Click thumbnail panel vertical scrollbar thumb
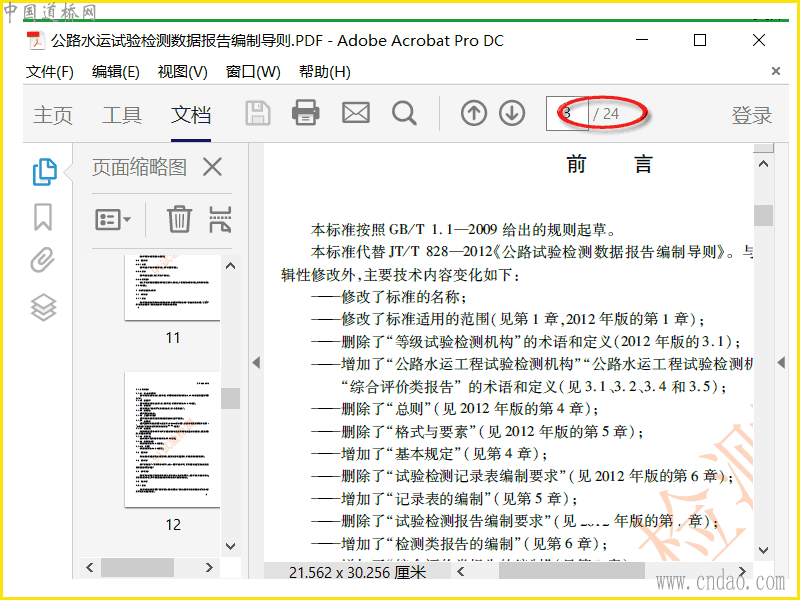Viewport: 800px width, 600px height. point(231,398)
